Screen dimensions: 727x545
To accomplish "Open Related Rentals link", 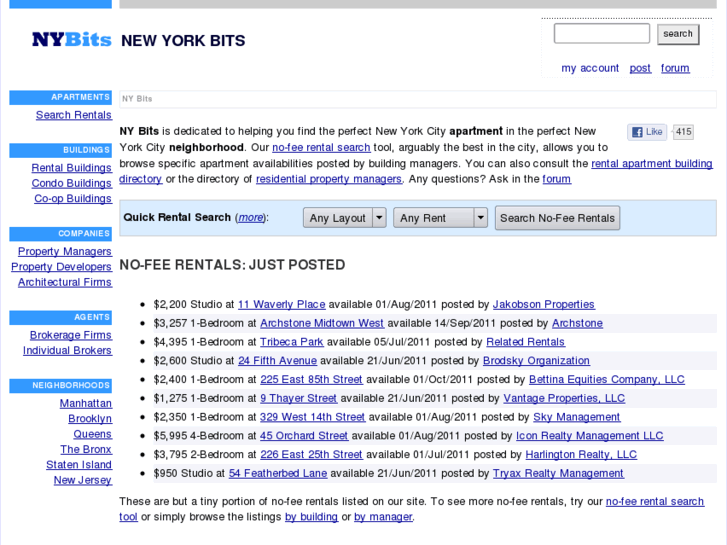I will pos(525,342).
